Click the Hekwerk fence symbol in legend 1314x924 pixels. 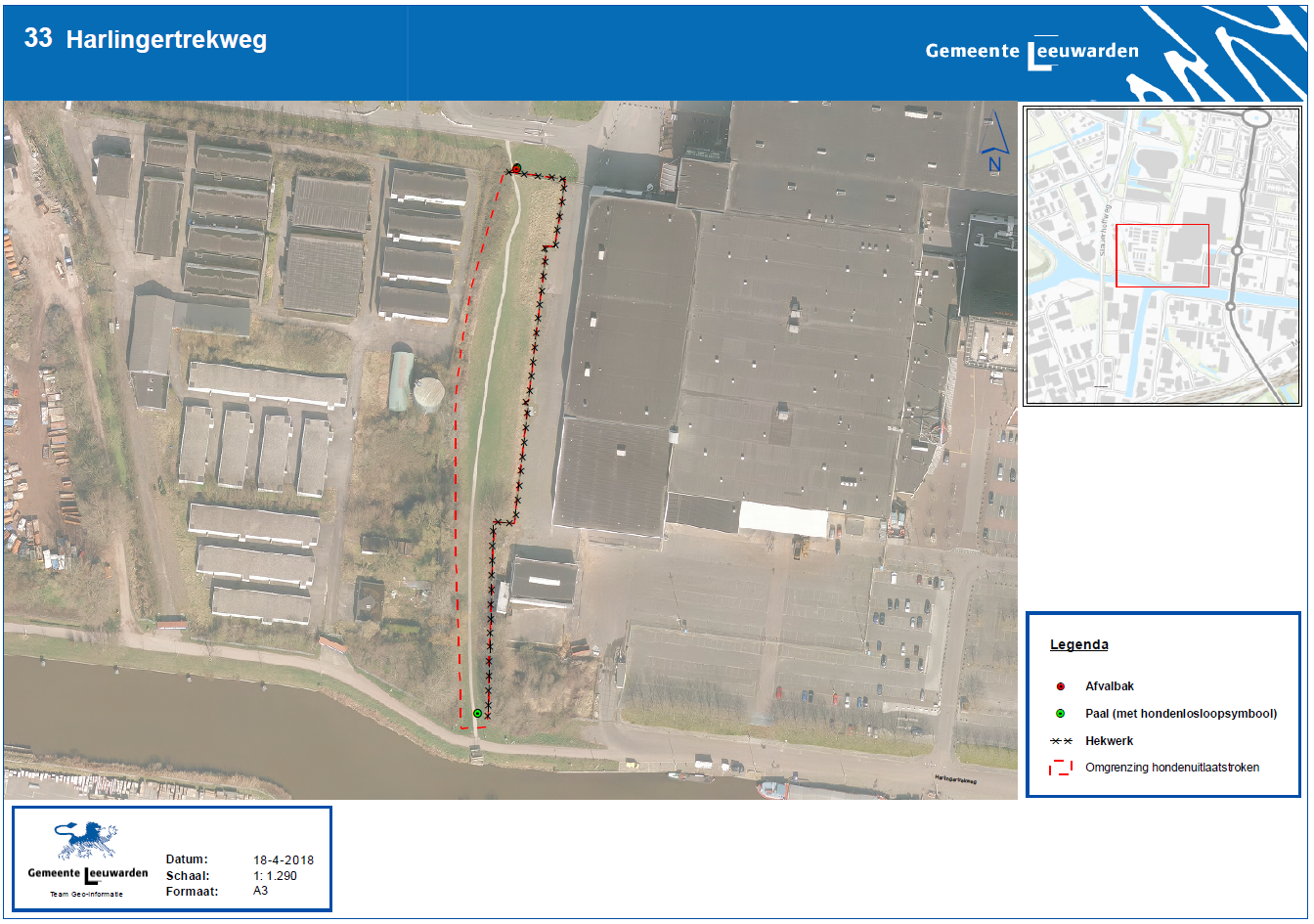click(x=1061, y=741)
